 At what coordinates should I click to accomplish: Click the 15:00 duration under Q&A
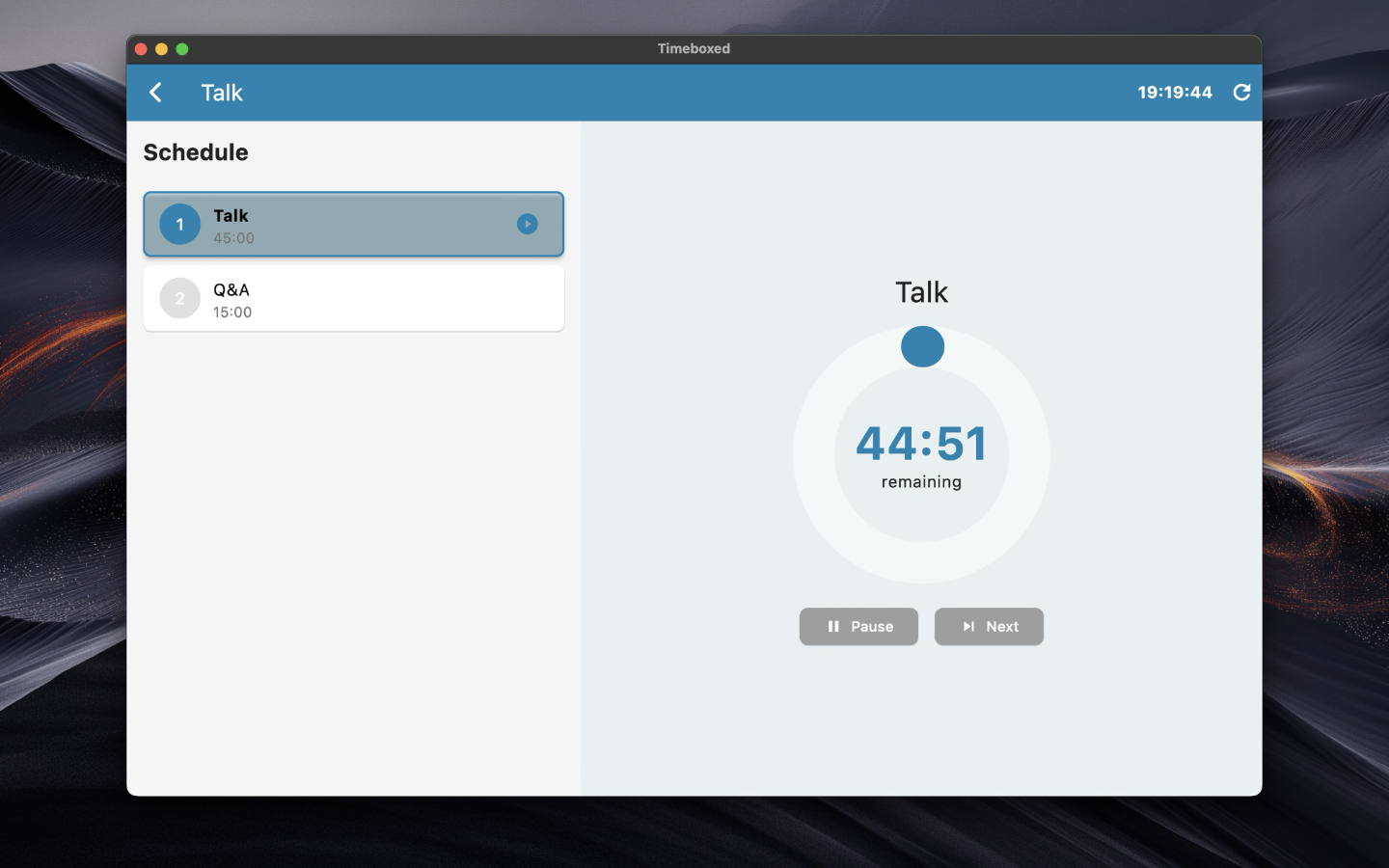point(232,312)
